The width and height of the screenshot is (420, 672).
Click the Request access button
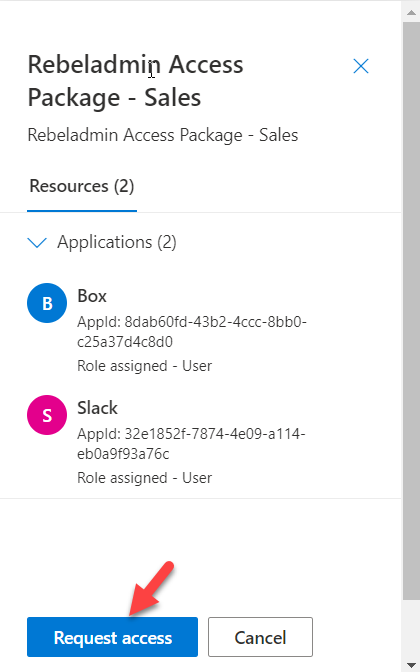click(x=112, y=637)
